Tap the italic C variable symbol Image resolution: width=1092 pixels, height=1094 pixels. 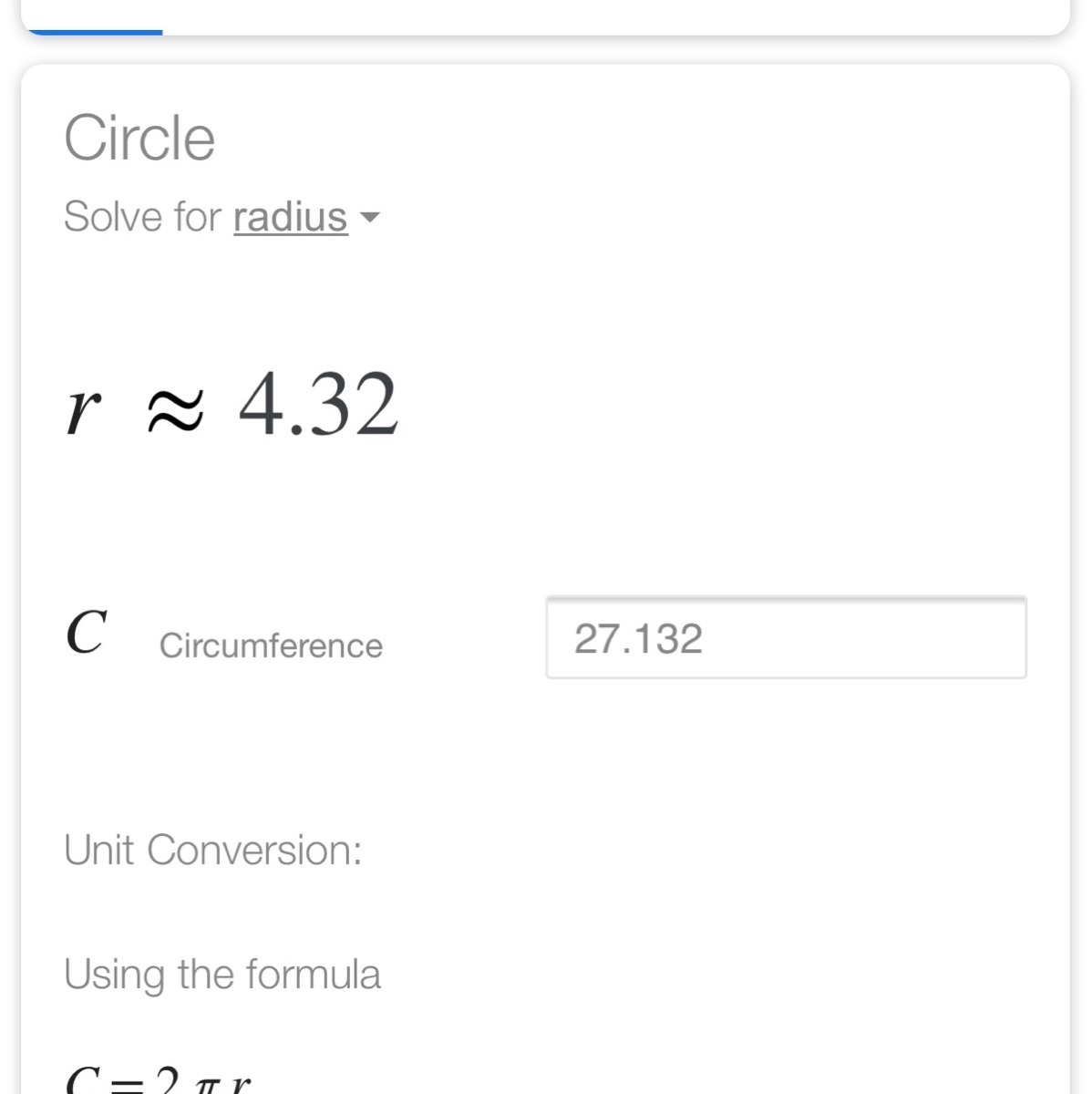tap(87, 632)
